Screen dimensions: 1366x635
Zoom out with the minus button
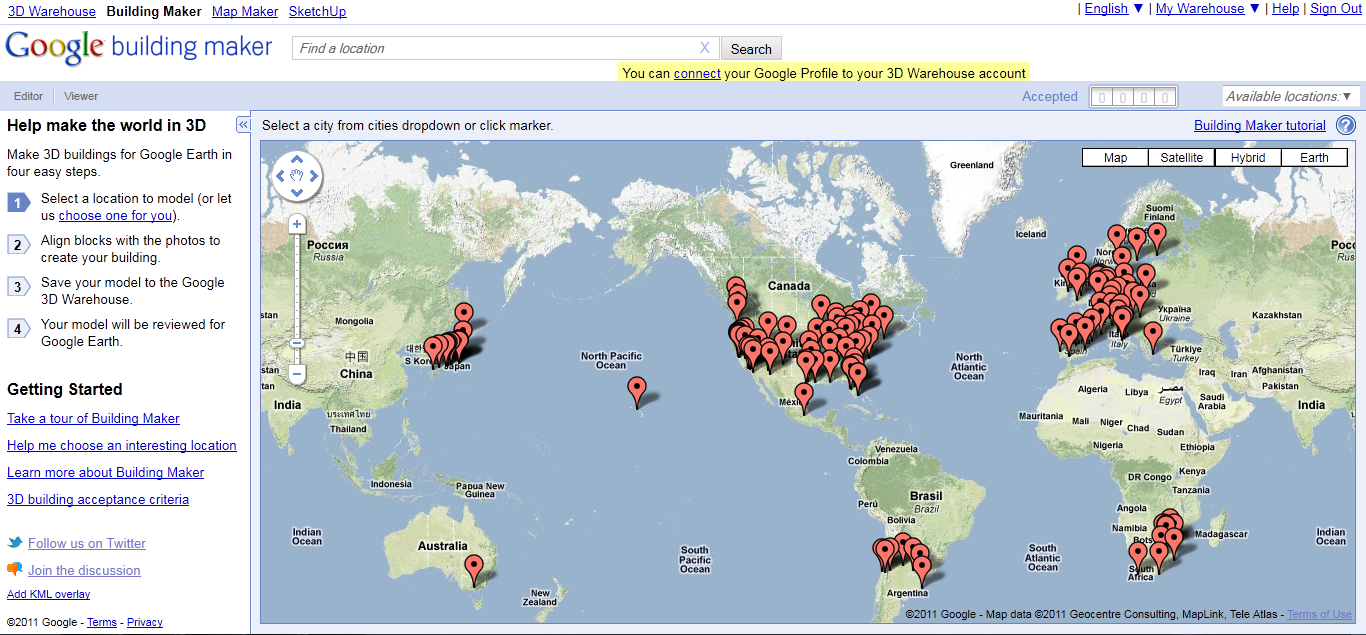click(297, 374)
